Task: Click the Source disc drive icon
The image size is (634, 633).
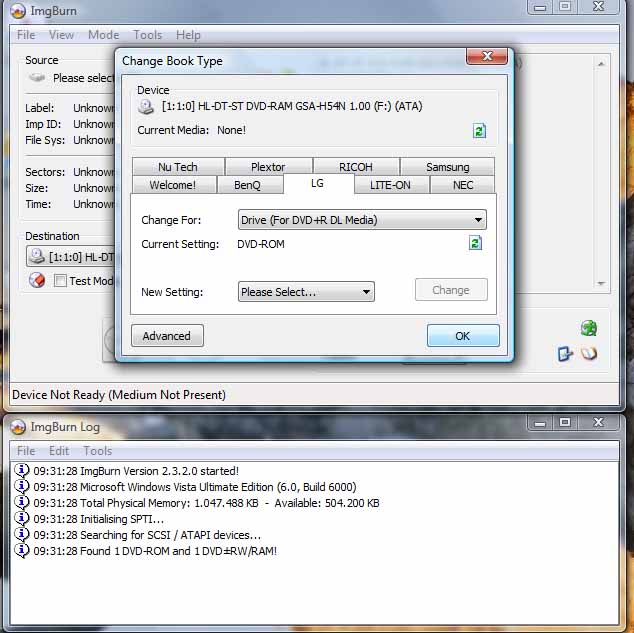Action: point(37,77)
